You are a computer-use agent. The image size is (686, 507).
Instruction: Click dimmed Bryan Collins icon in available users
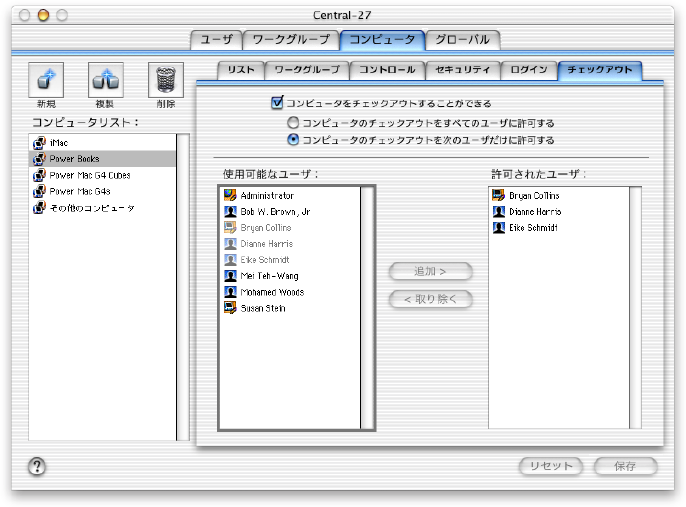[230, 227]
